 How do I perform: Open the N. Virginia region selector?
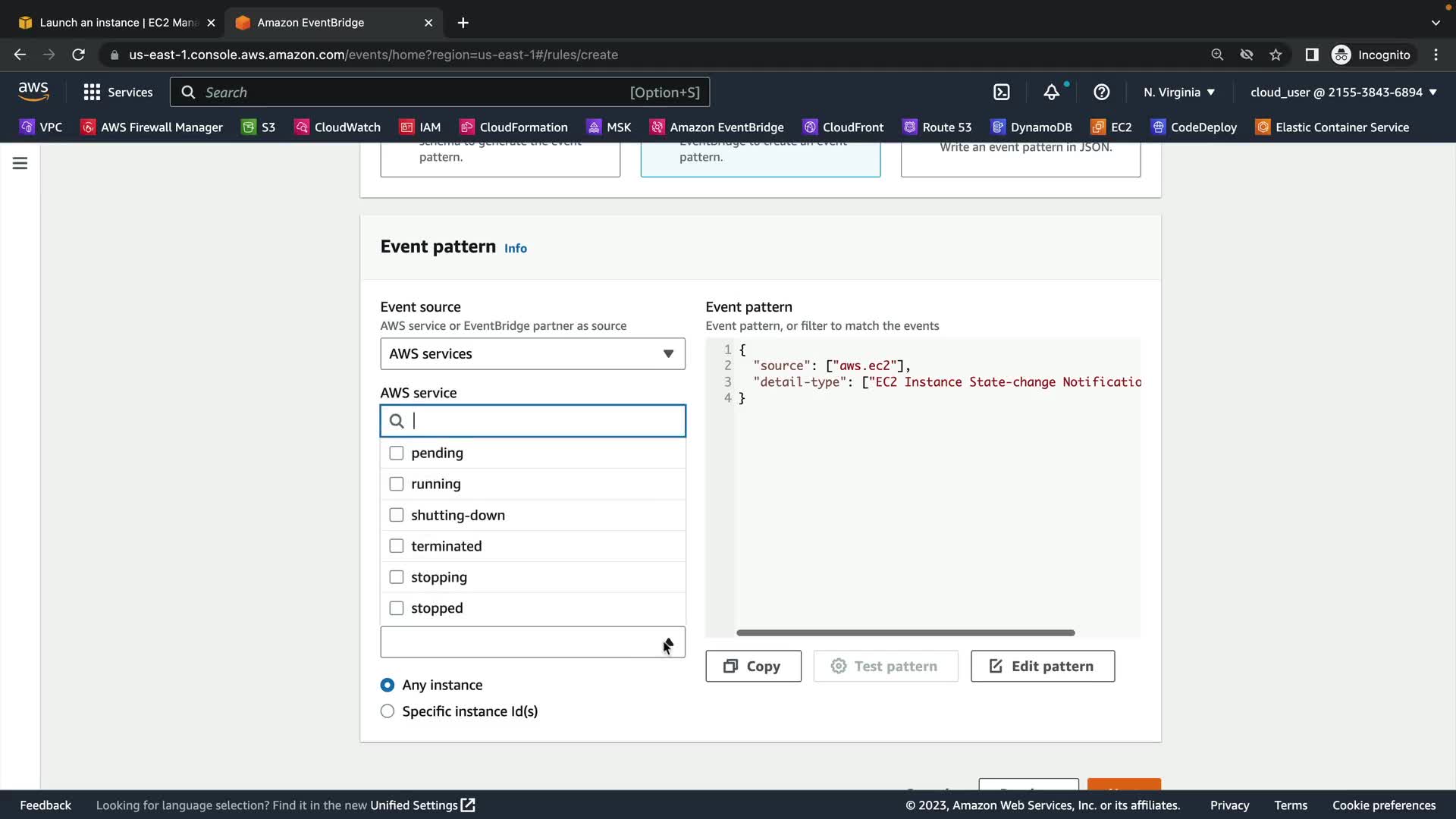pos(1178,92)
